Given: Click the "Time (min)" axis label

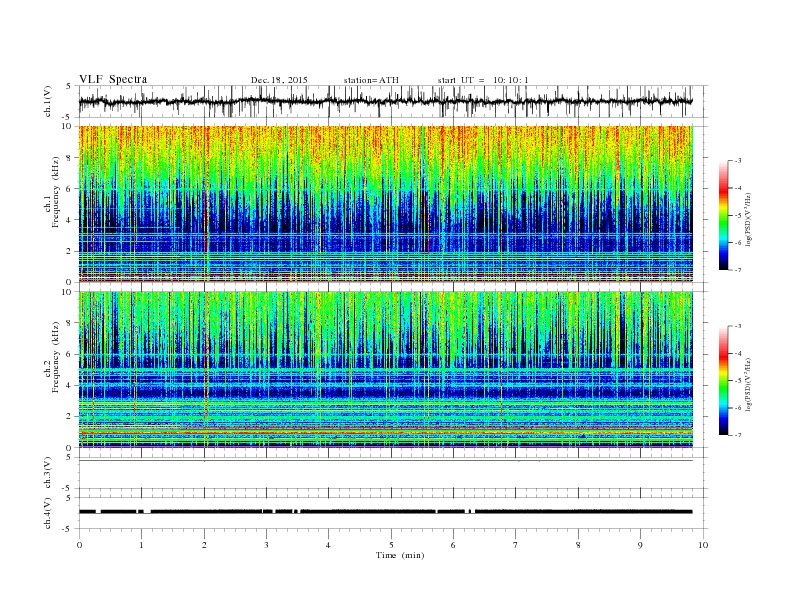Looking at the screenshot, I should [400, 555].
